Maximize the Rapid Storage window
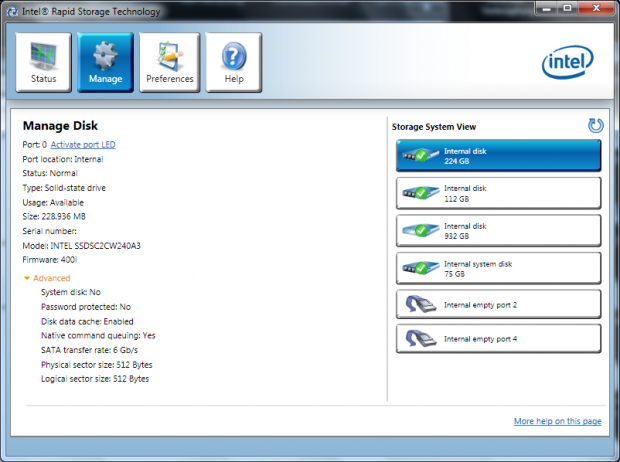Image resolution: width=620 pixels, height=462 pixels. (x=567, y=8)
